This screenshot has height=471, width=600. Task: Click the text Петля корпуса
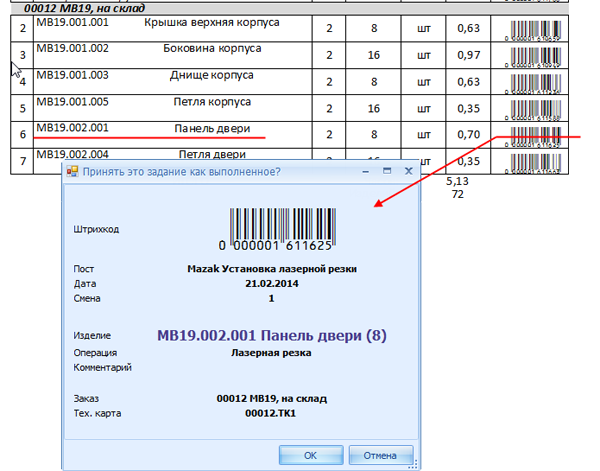click(x=212, y=102)
